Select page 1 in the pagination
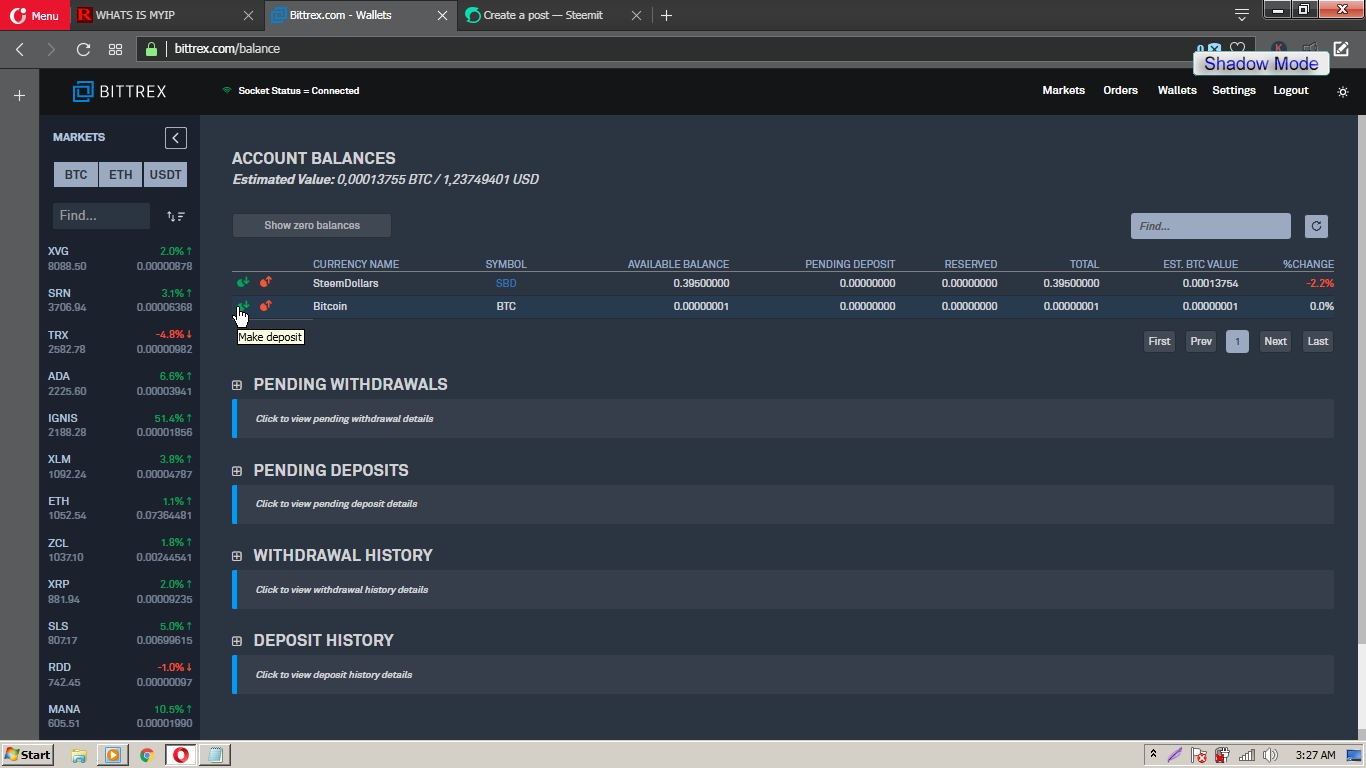The image size is (1366, 768). [x=1237, y=342]
